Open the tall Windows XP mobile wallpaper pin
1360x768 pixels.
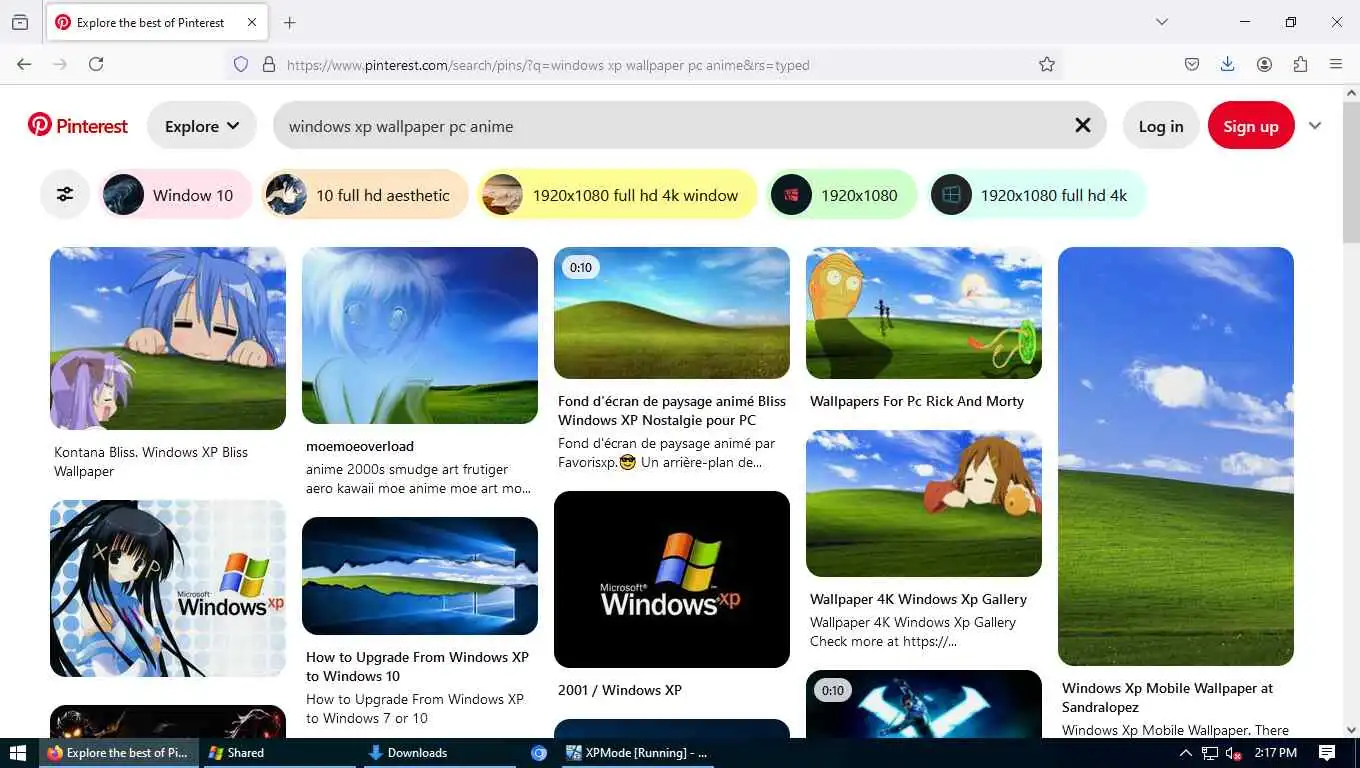pos(1176,456)
